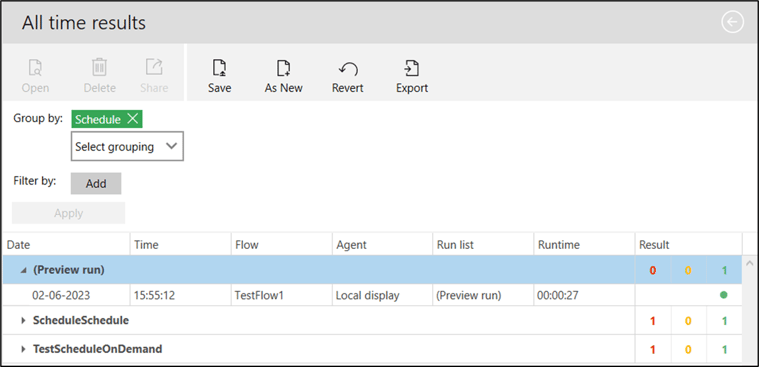Screen dimensions: 759x367
Task: Export results using the Export icon
Action: coord(412,69)
